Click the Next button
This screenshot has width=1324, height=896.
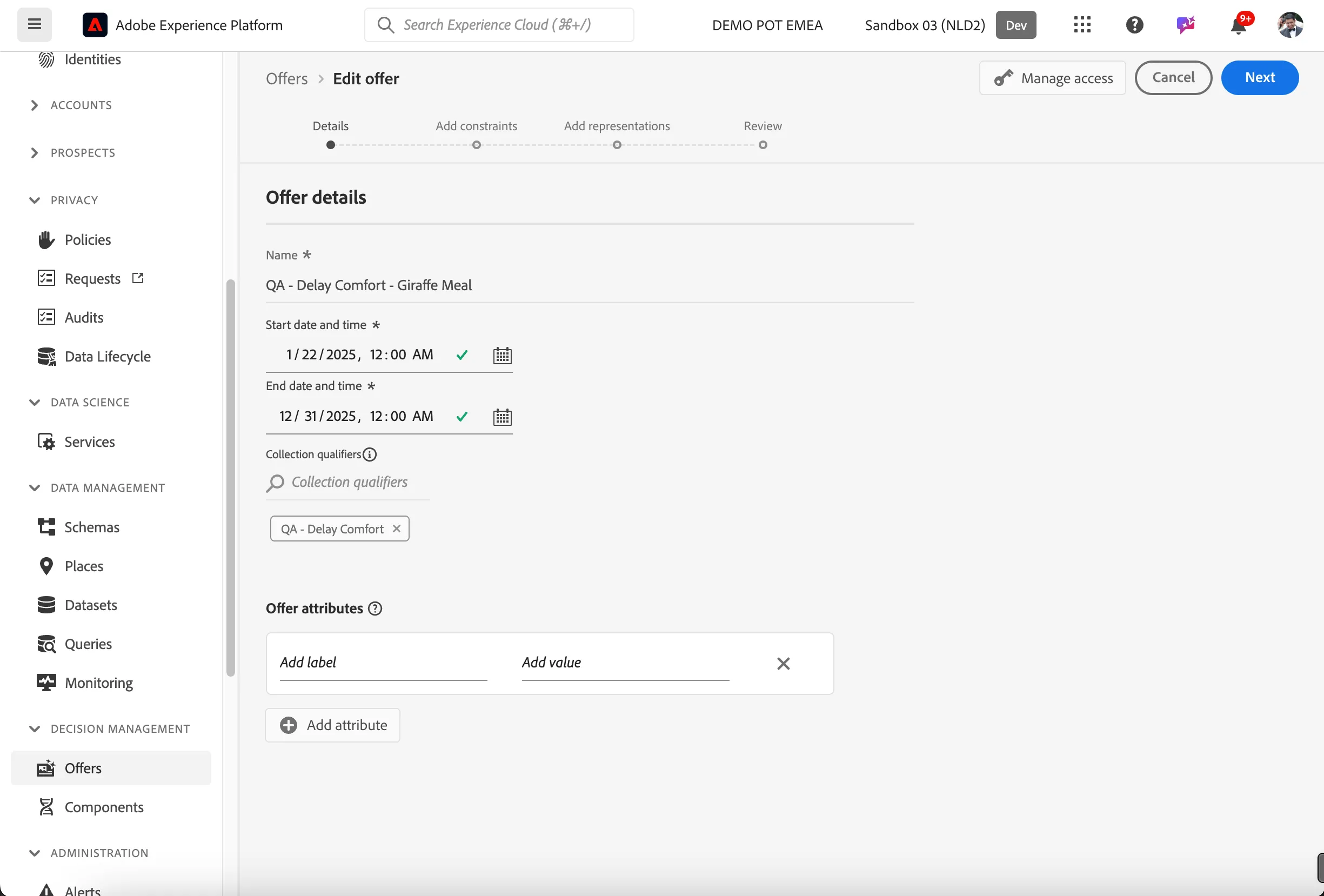pyautogui.click(x=1260, y=78)
